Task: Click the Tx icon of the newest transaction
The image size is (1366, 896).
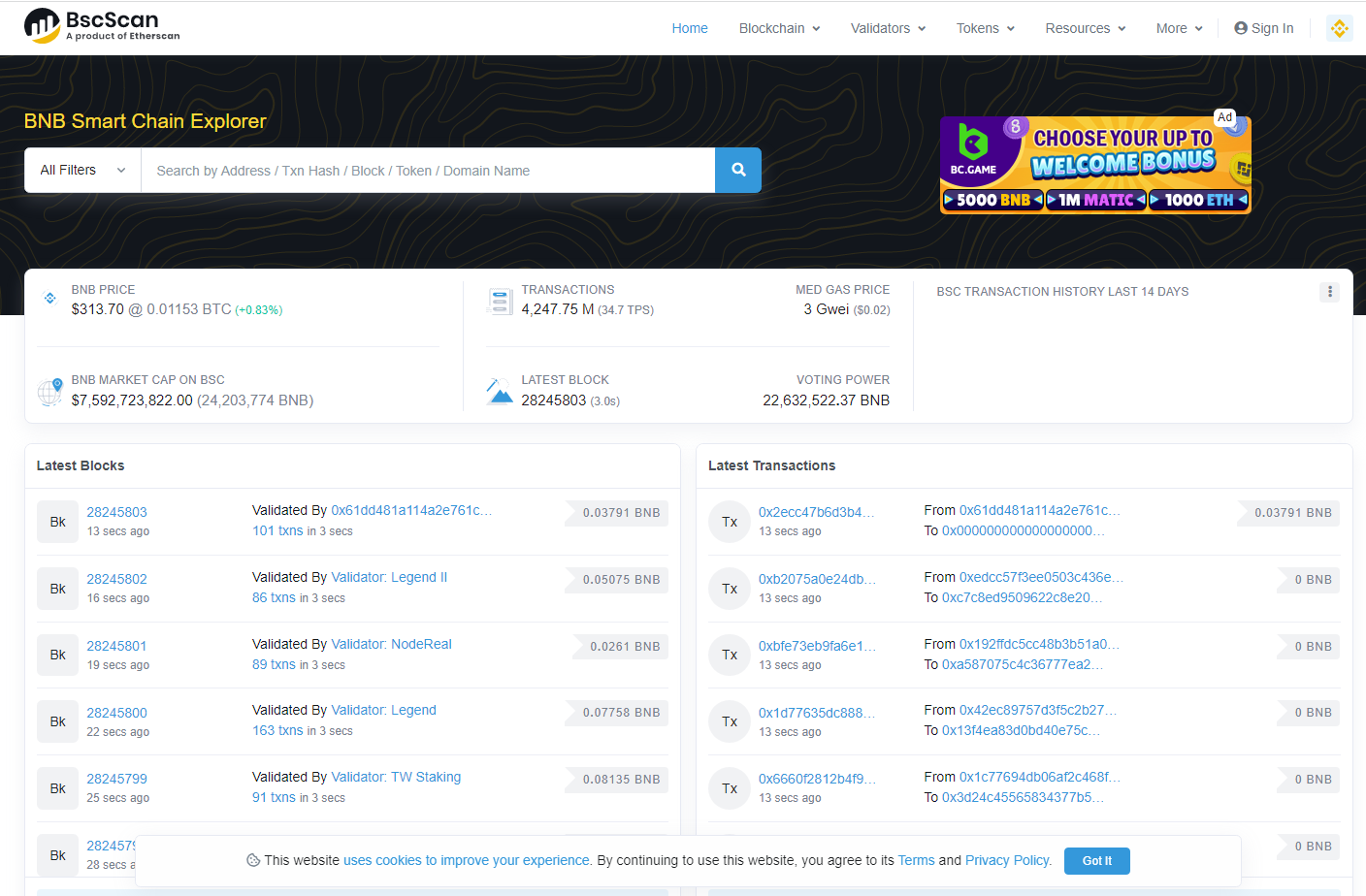Action: (x=729, y=521)
